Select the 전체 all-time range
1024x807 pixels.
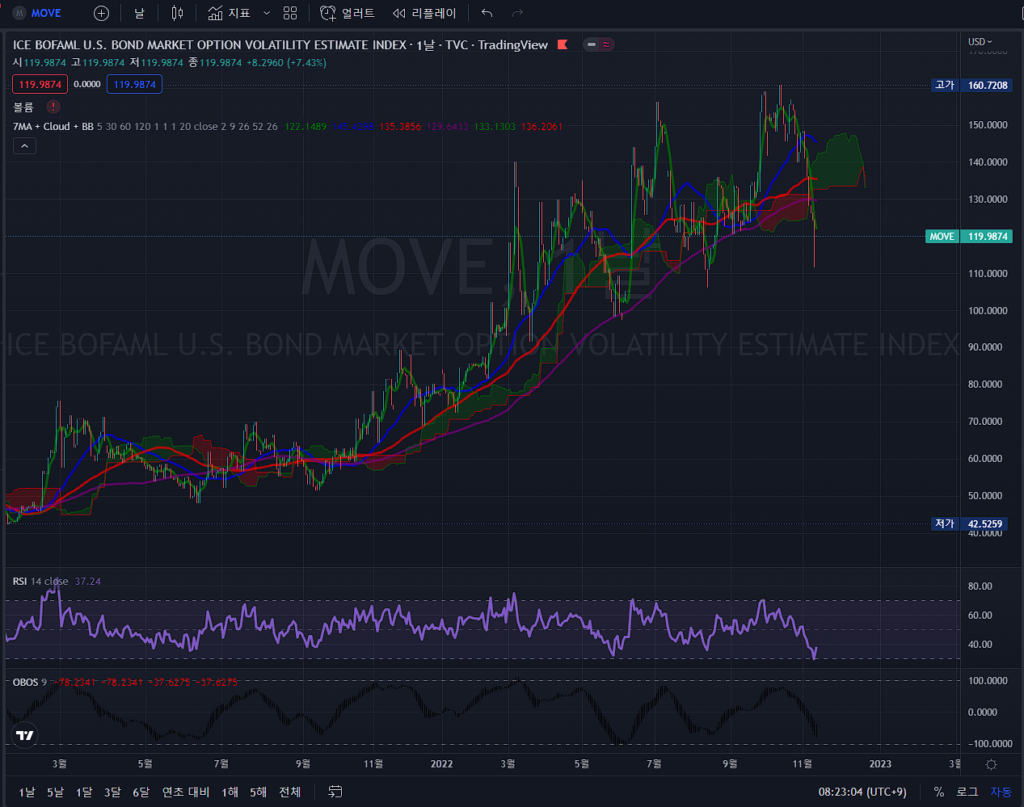pos(289,792)
